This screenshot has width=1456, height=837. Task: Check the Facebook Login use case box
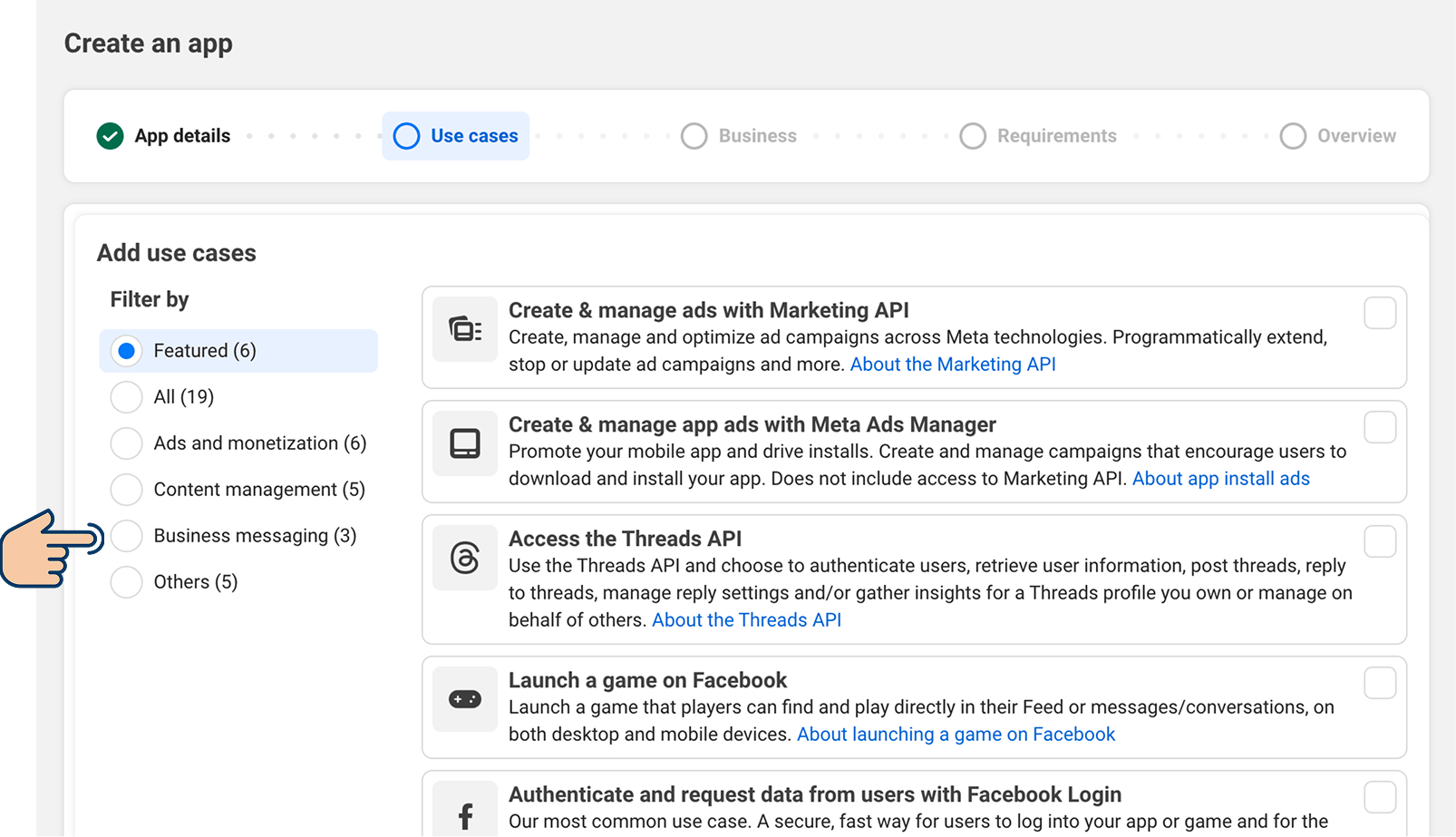pyautogui.click(x=1380, y=797)
